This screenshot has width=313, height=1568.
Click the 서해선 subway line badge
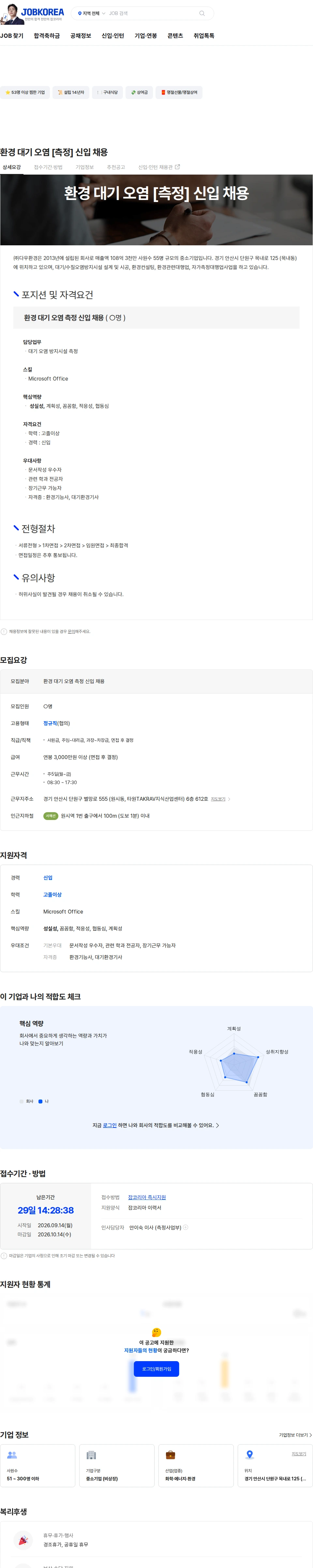tap(51, 816)
